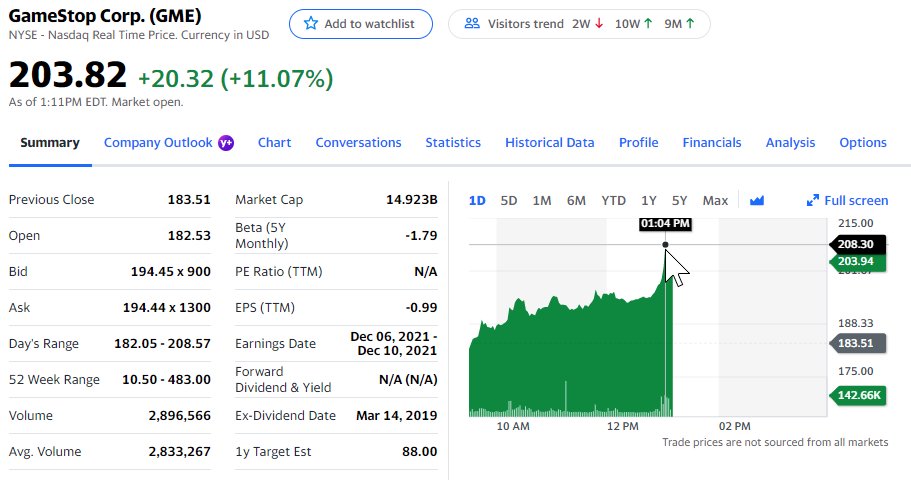Screen dimensions: 911x480
Task: Select the Max chart range
Action: pos(715,200)
